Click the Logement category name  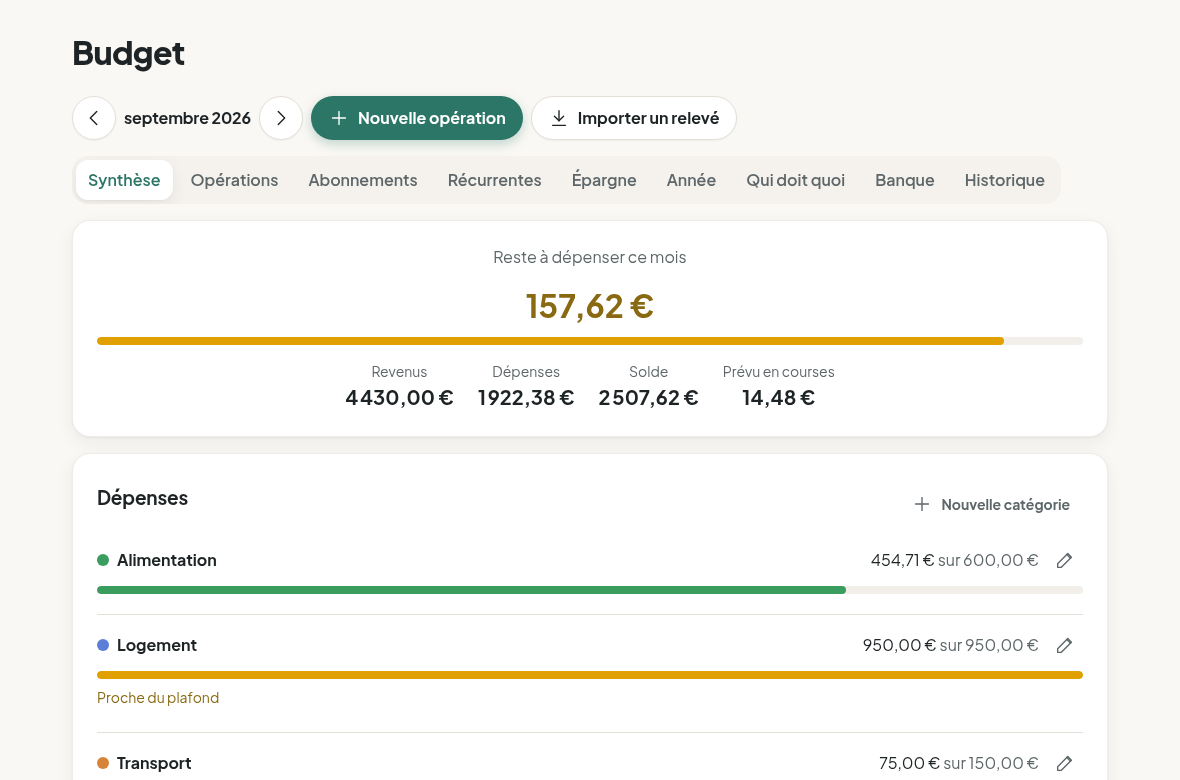157,645
